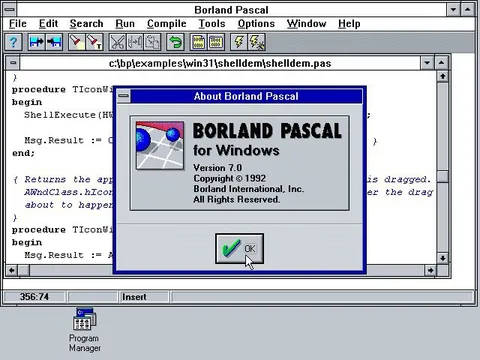
Task: Click the shelldem.pas file path title bar
Action: point(220,63)
